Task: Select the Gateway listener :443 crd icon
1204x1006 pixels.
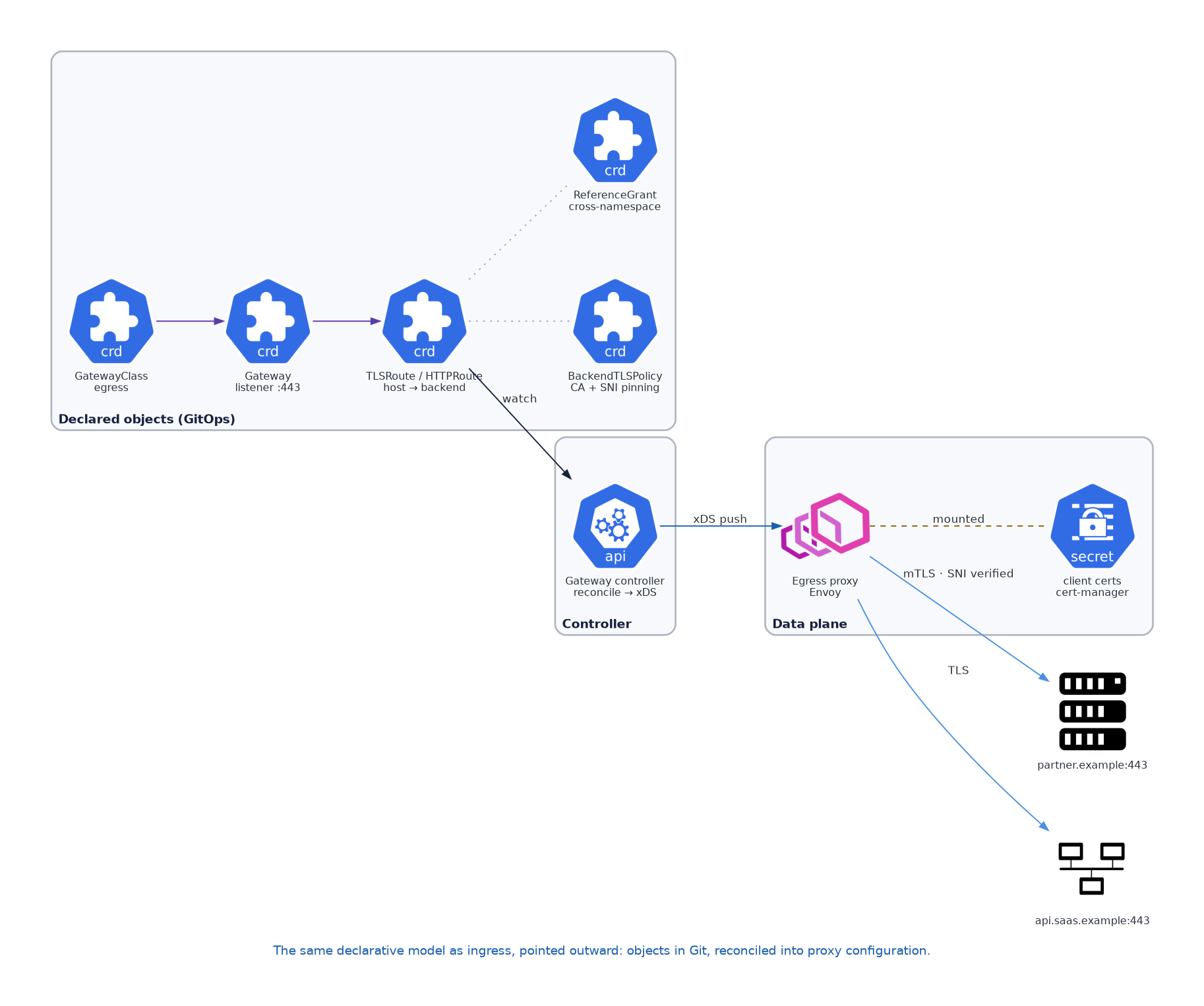Action: [x=268, y=321]
